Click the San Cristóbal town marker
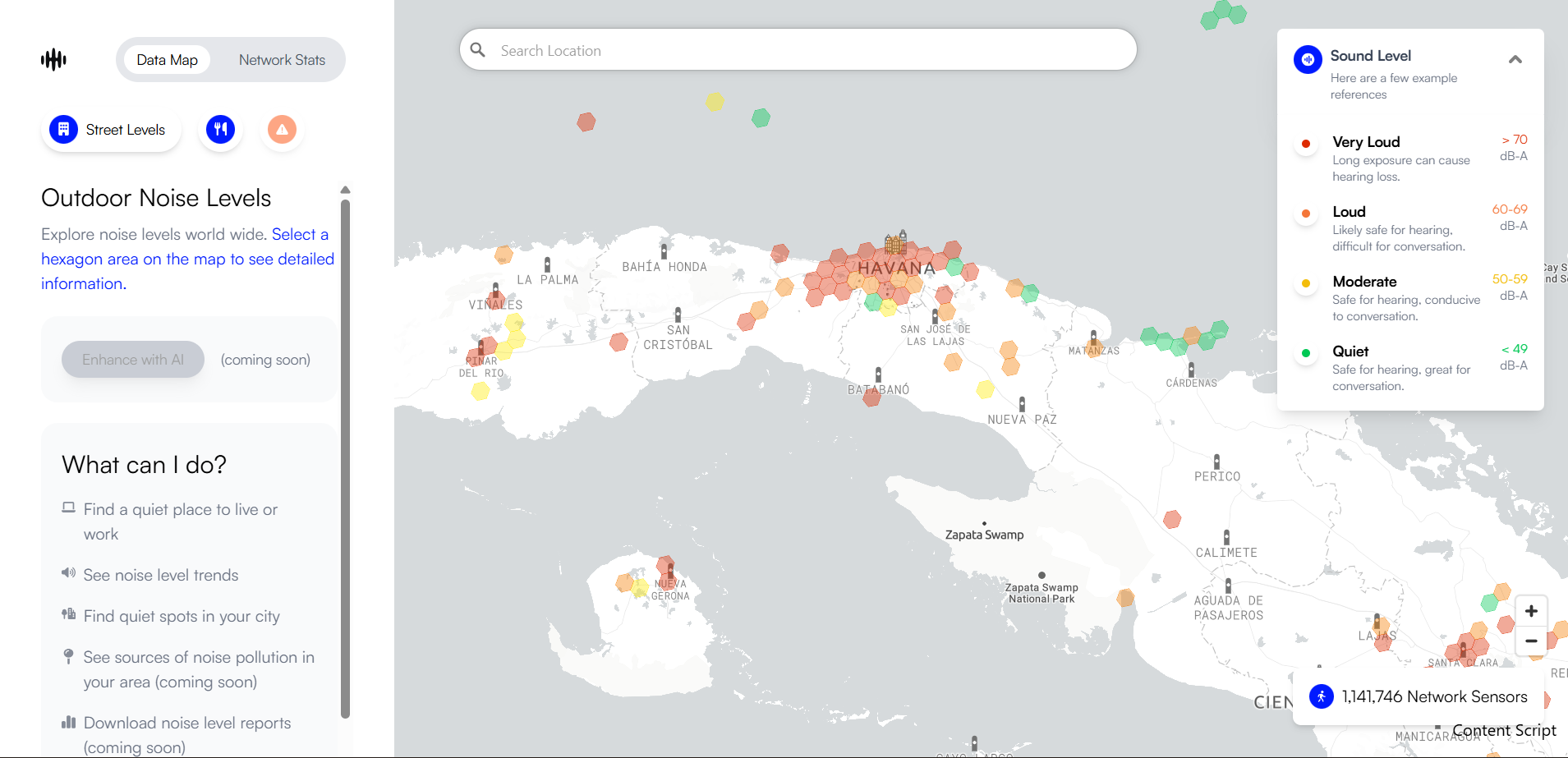Screen dimensions: 1568x758 tap(678, 315)
